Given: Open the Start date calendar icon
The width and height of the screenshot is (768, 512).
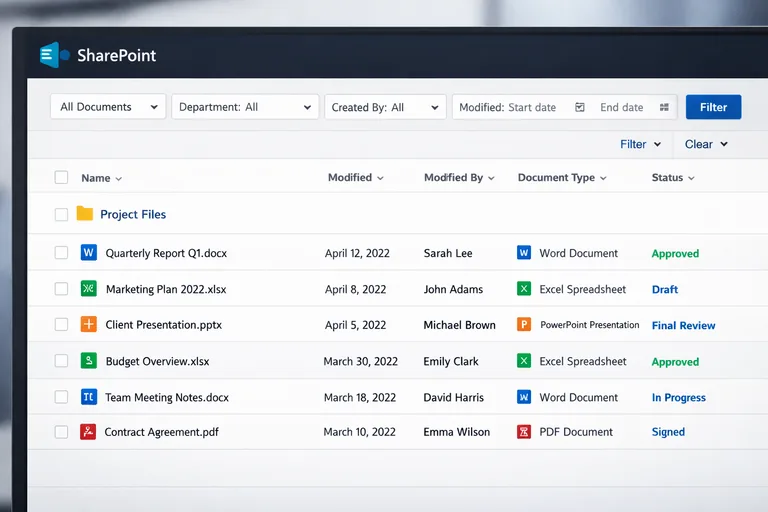Looking at the screenshot, I should click(580, 107).
